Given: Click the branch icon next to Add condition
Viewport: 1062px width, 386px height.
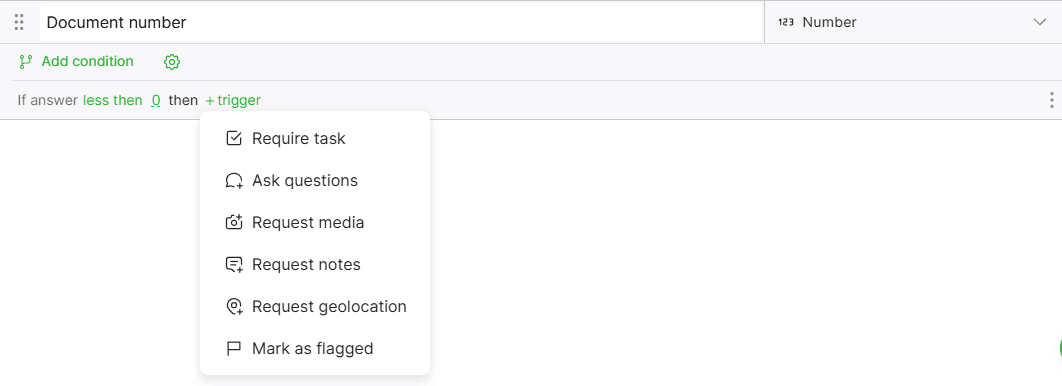Looking at the screenshot, I should [x=26, y=62].
